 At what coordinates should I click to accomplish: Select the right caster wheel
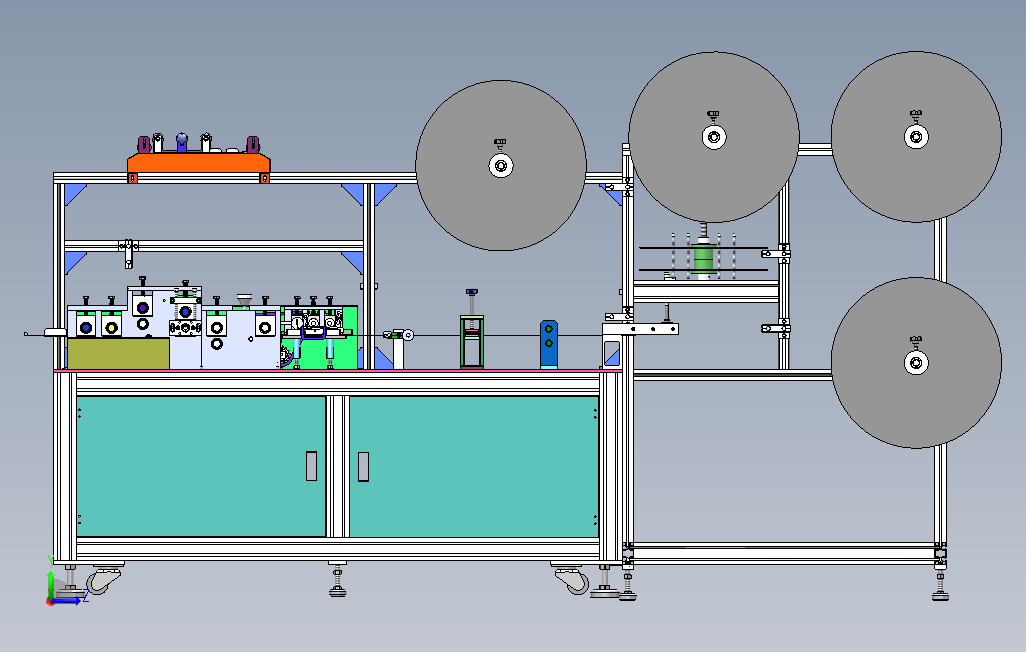click(x=573, y=580)
